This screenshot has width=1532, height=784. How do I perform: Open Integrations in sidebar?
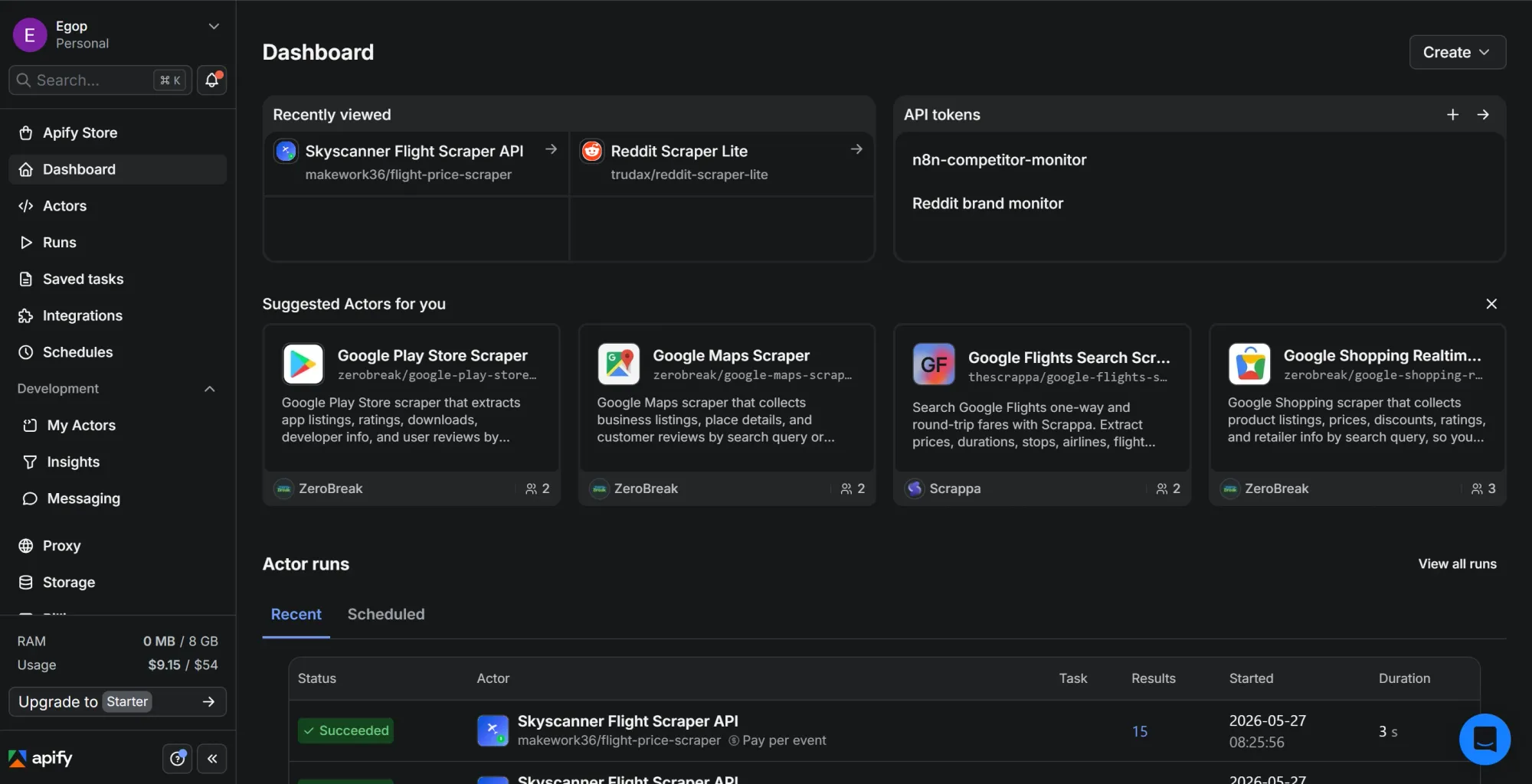tap(117, 315)
